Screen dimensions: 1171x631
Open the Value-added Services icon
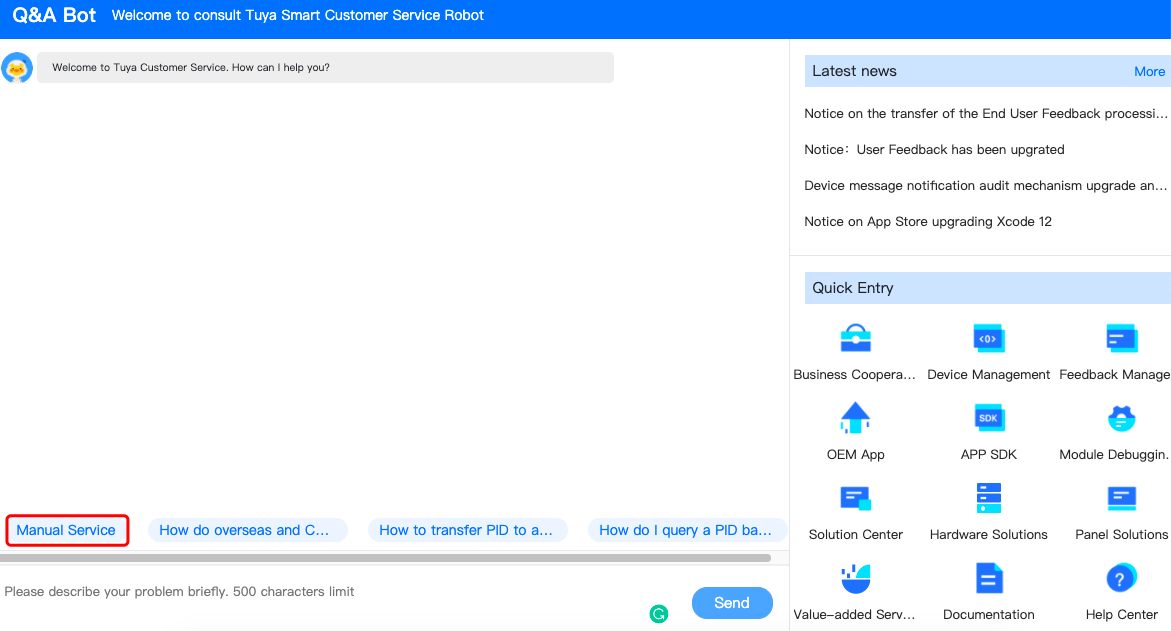pos(855,578)
